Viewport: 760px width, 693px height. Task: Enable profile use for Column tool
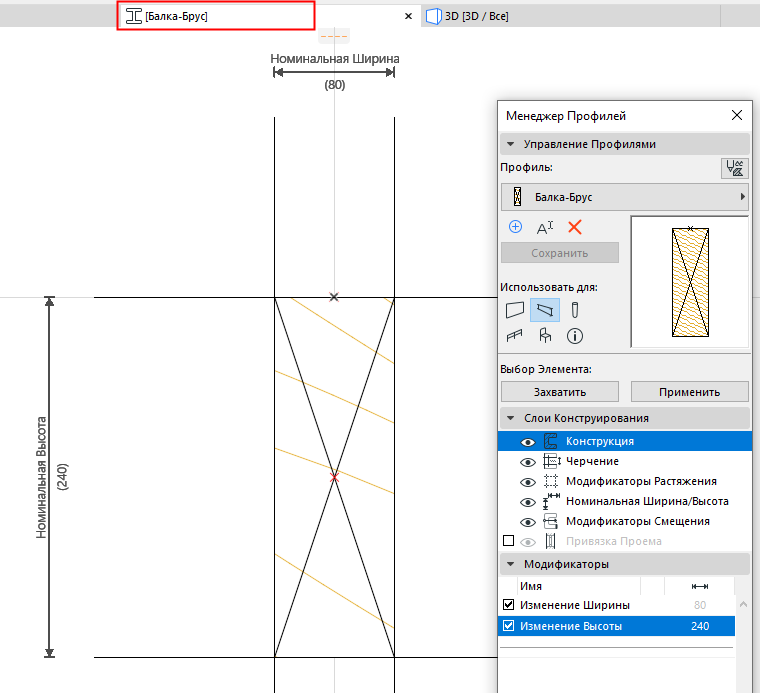coord(575,310)
